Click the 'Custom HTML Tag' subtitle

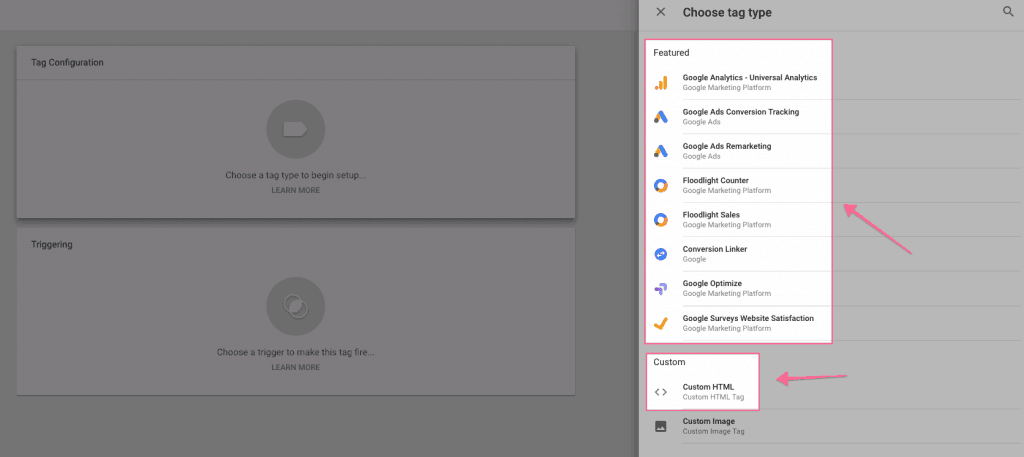(713, 397)
